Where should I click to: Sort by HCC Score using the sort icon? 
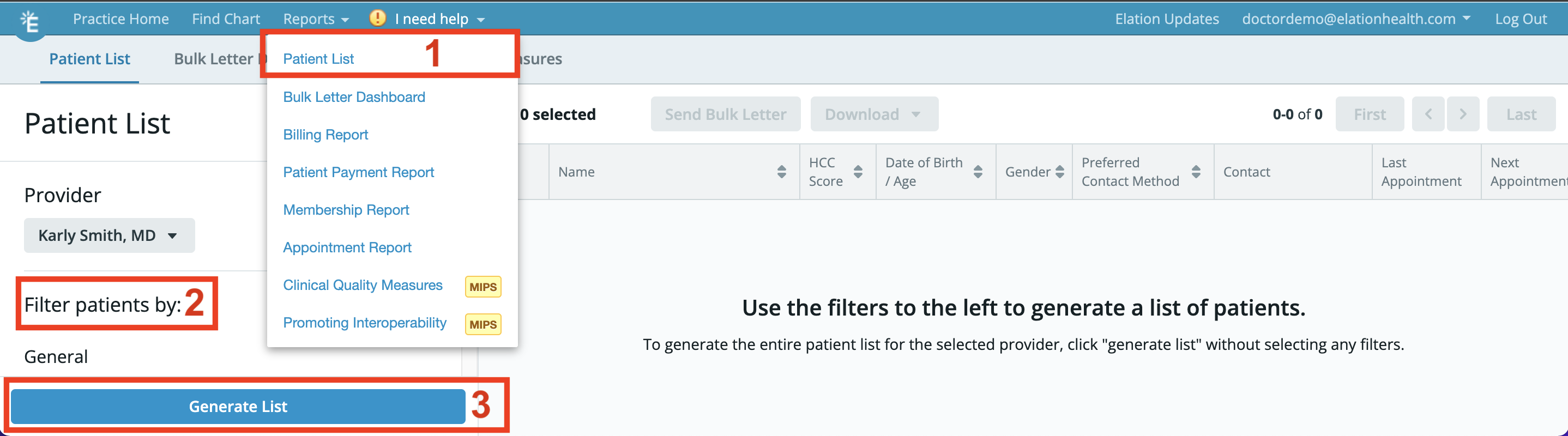tap(858, 172)
